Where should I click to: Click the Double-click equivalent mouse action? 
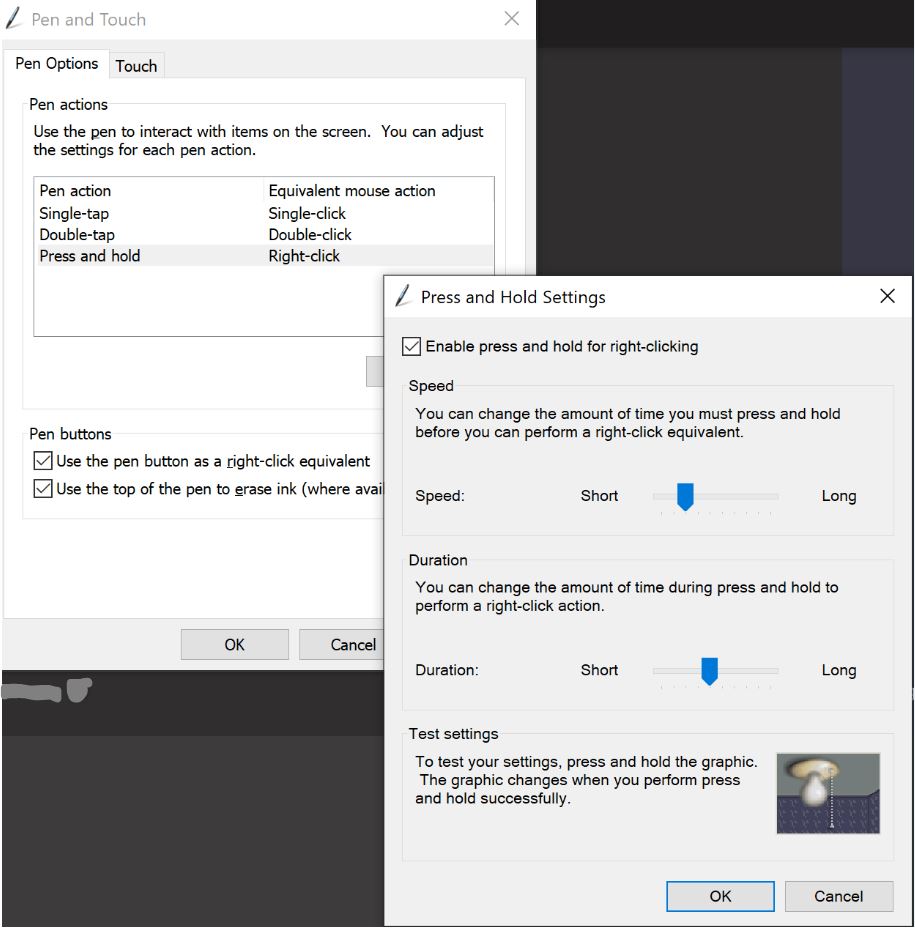[x=310, y=234]
